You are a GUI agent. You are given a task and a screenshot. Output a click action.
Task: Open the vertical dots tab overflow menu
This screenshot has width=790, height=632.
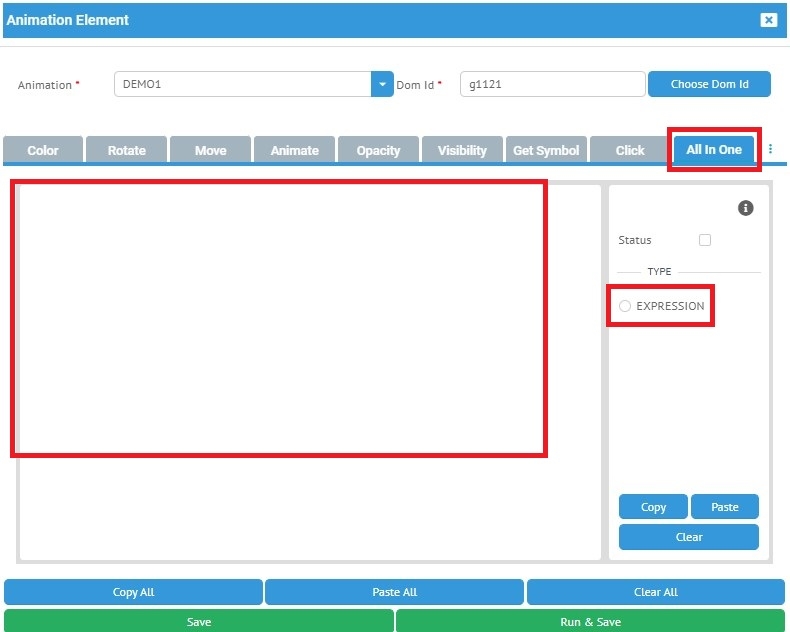(770, 149)
